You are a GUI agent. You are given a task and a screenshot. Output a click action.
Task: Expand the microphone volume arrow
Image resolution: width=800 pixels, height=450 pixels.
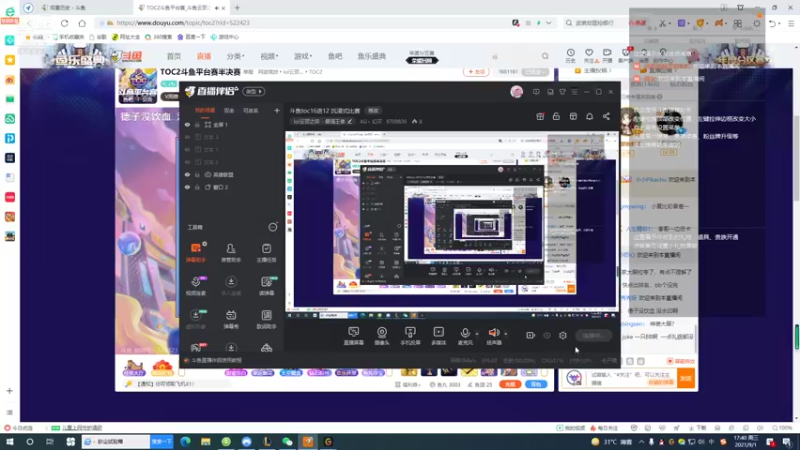pos(477,334)
